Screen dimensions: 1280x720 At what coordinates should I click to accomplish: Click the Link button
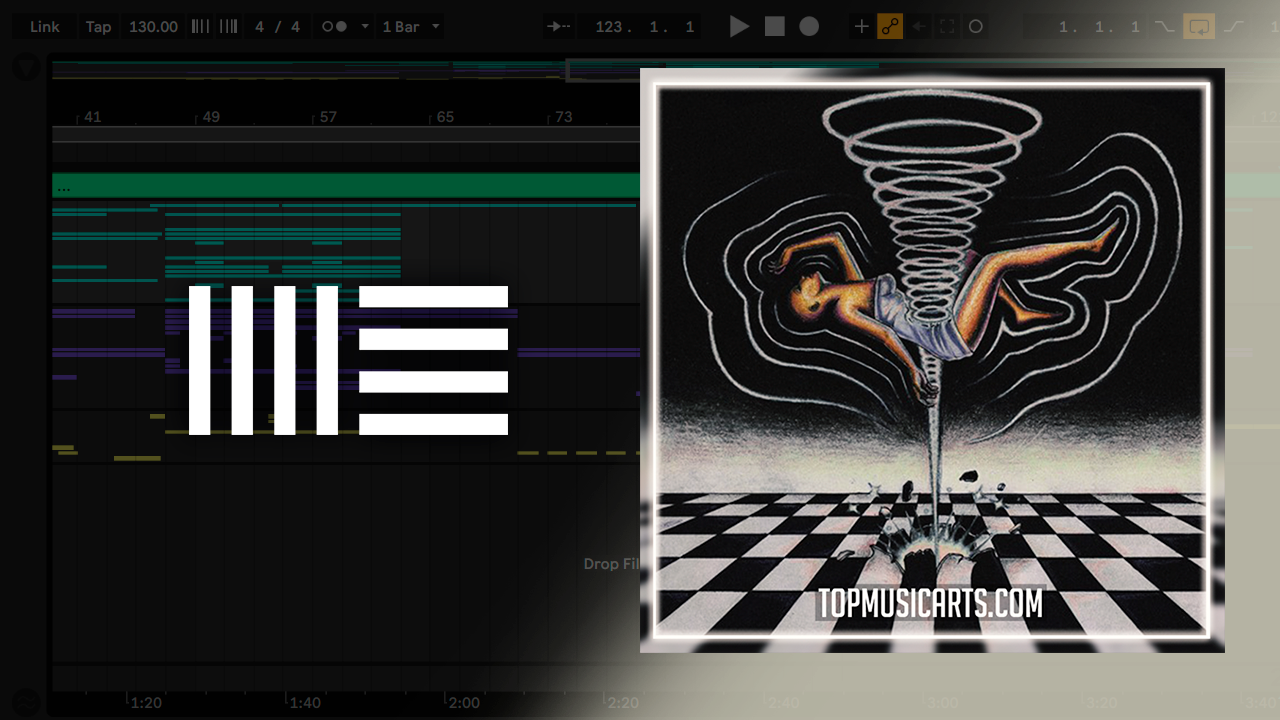click(44, 27)
